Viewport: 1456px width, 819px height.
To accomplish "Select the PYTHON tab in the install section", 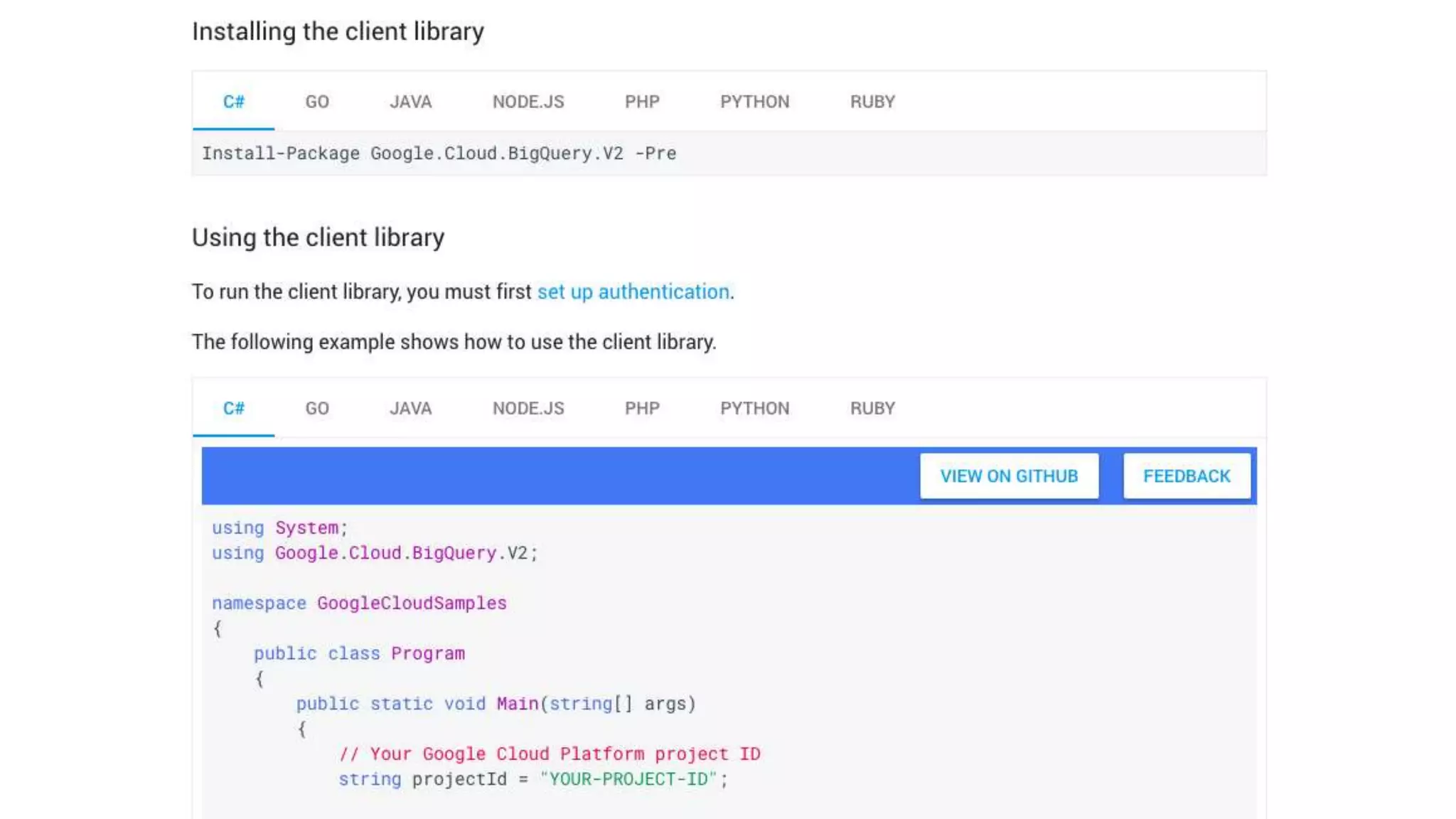I will 754,102.
